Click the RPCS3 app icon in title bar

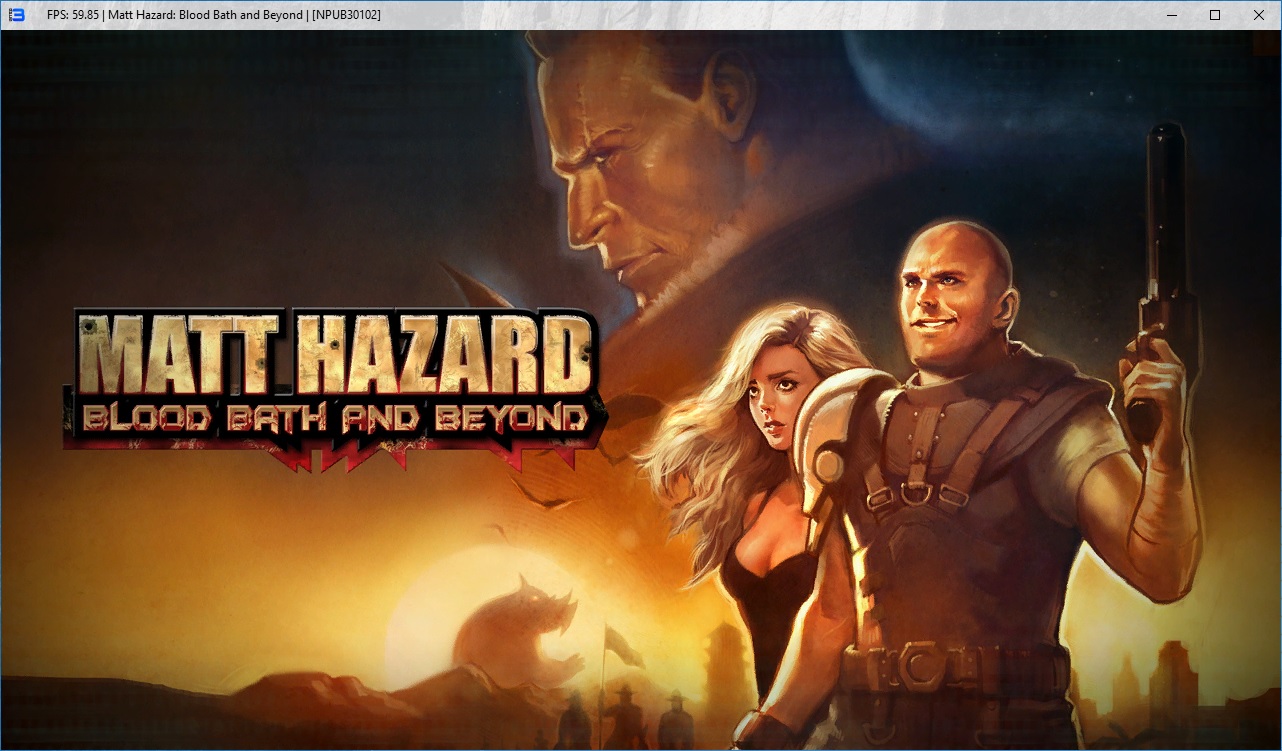pos(17,15)
